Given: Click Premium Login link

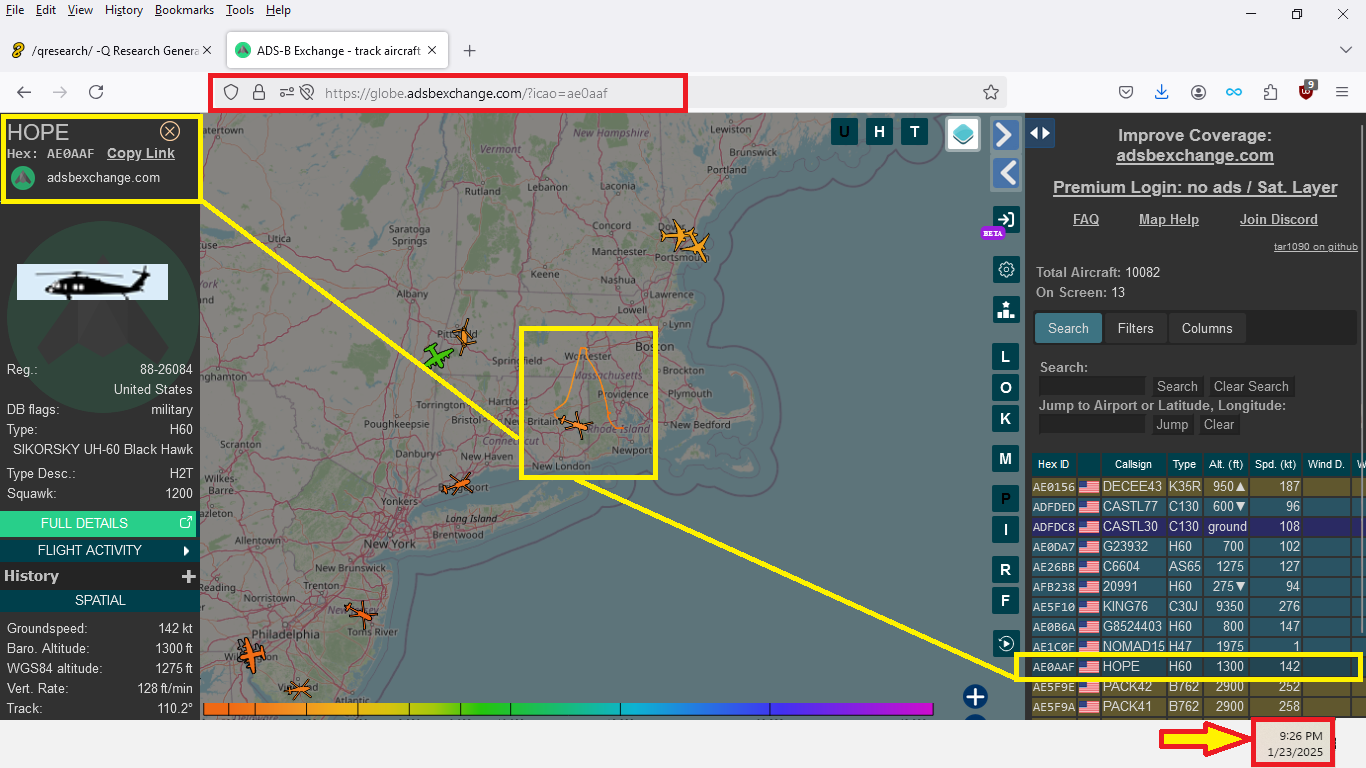Looking at the screenshot, I should pyautogui.click(x=1195, y=187).
